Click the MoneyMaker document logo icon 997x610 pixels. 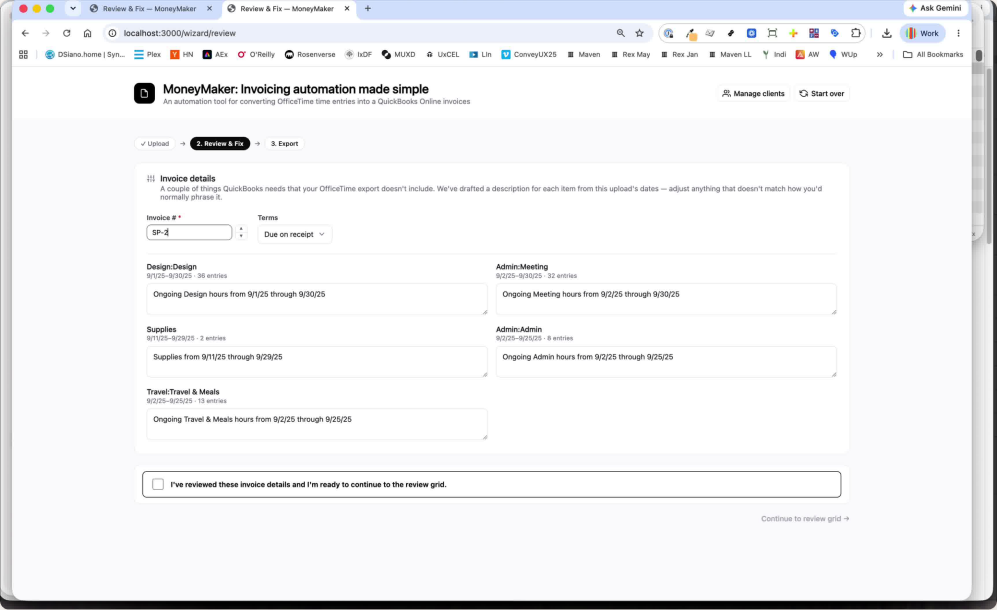(x=144, y=94)
